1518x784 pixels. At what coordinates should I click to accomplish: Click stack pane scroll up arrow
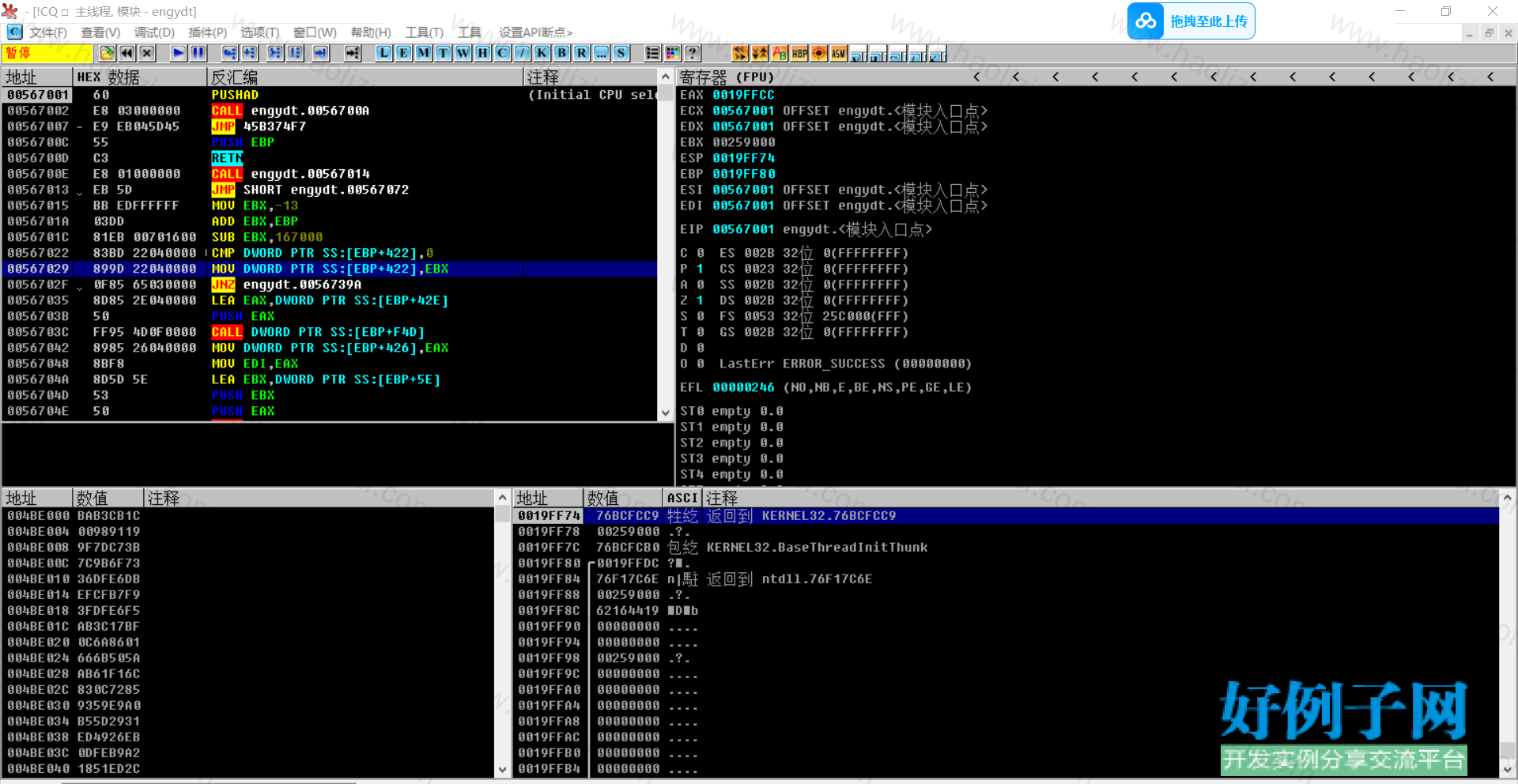(1508, 498)
